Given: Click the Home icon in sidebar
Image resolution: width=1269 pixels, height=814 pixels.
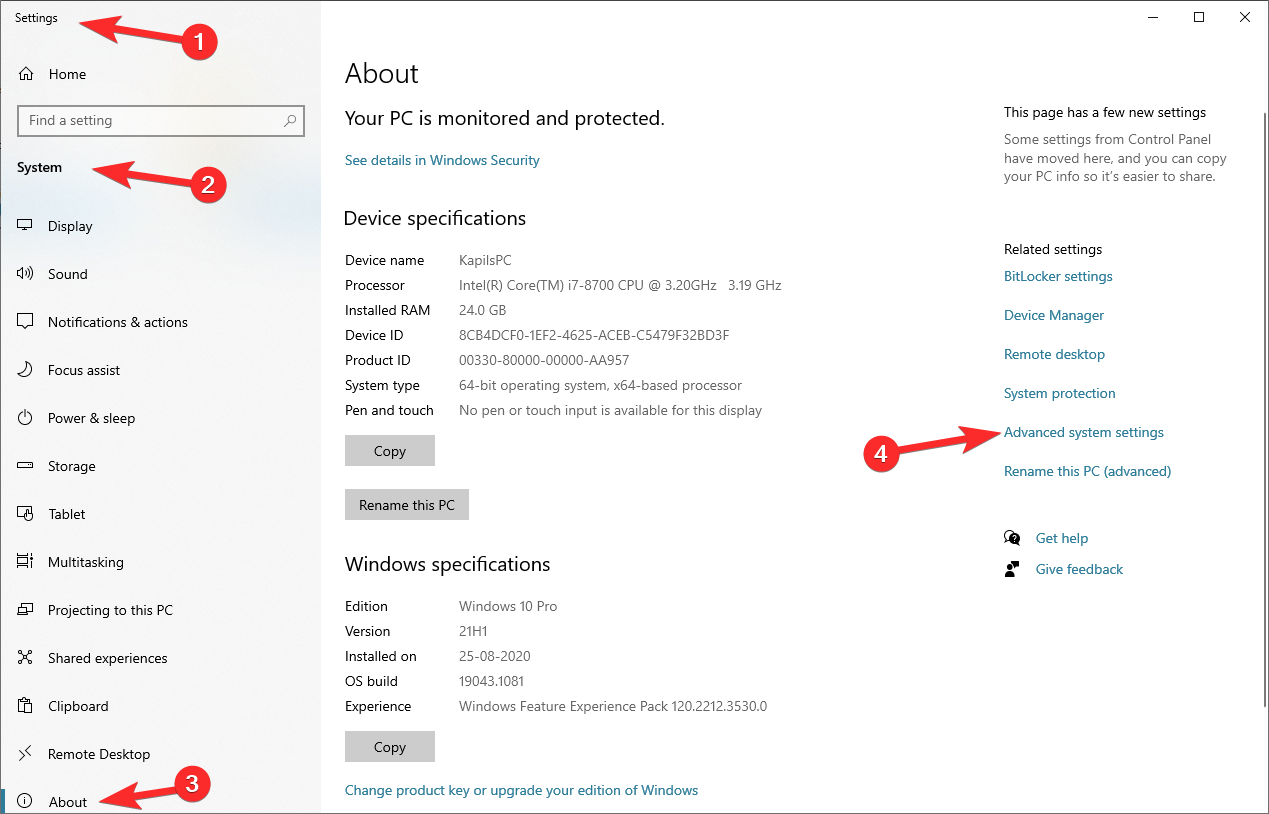Looking at the screenshot, I should (x=26, y=74).
